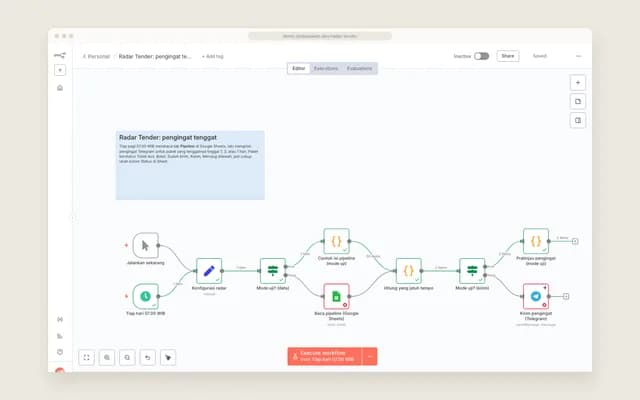This screenshot has height=400, width=640.
Task: Click Add tag next to workflow name
Action: pos(213,56)
